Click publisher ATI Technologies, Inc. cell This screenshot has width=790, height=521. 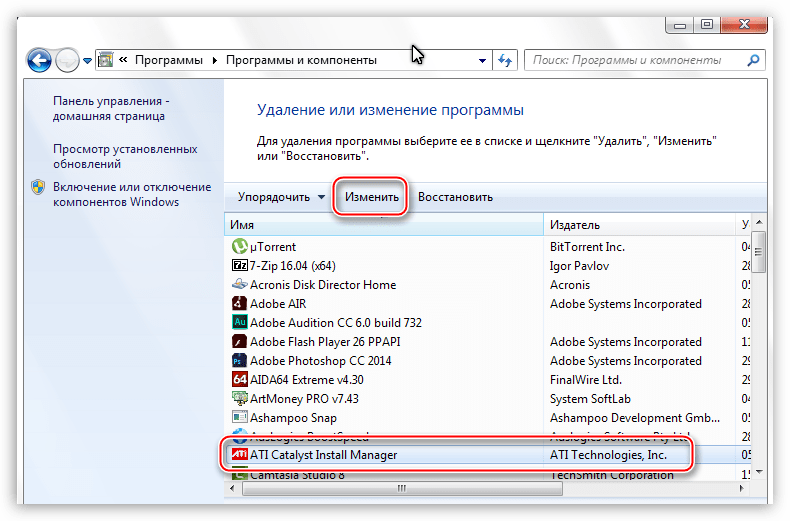coord(609,454)
